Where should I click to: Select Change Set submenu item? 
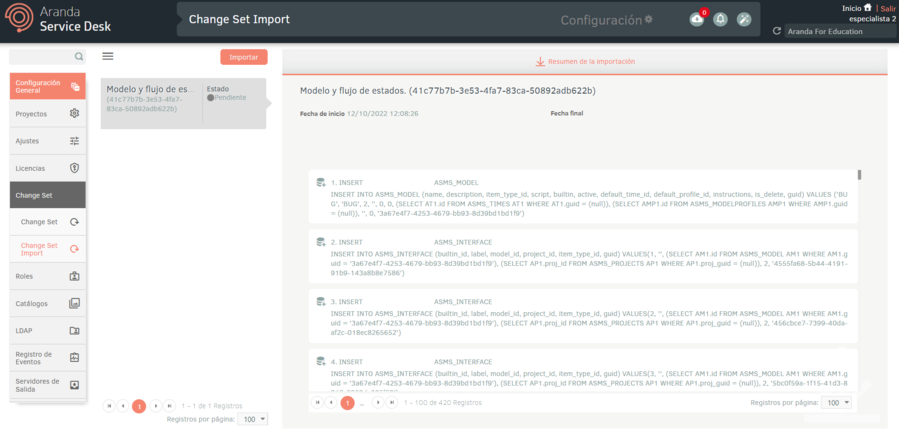click(48, 222)
